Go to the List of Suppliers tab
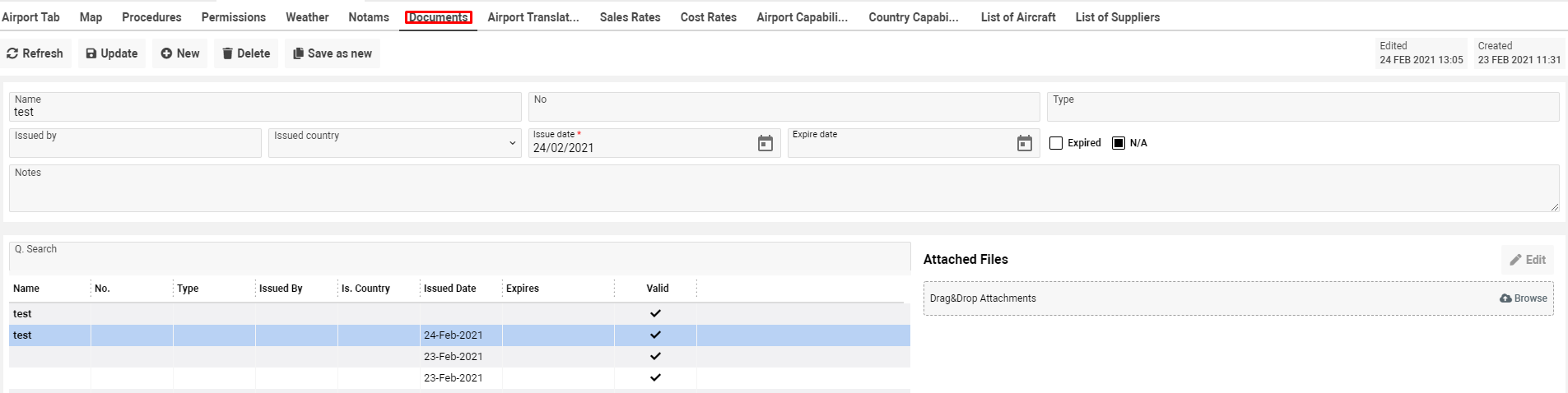Viewport: 1568px width, 393px height. [1117, 17]
